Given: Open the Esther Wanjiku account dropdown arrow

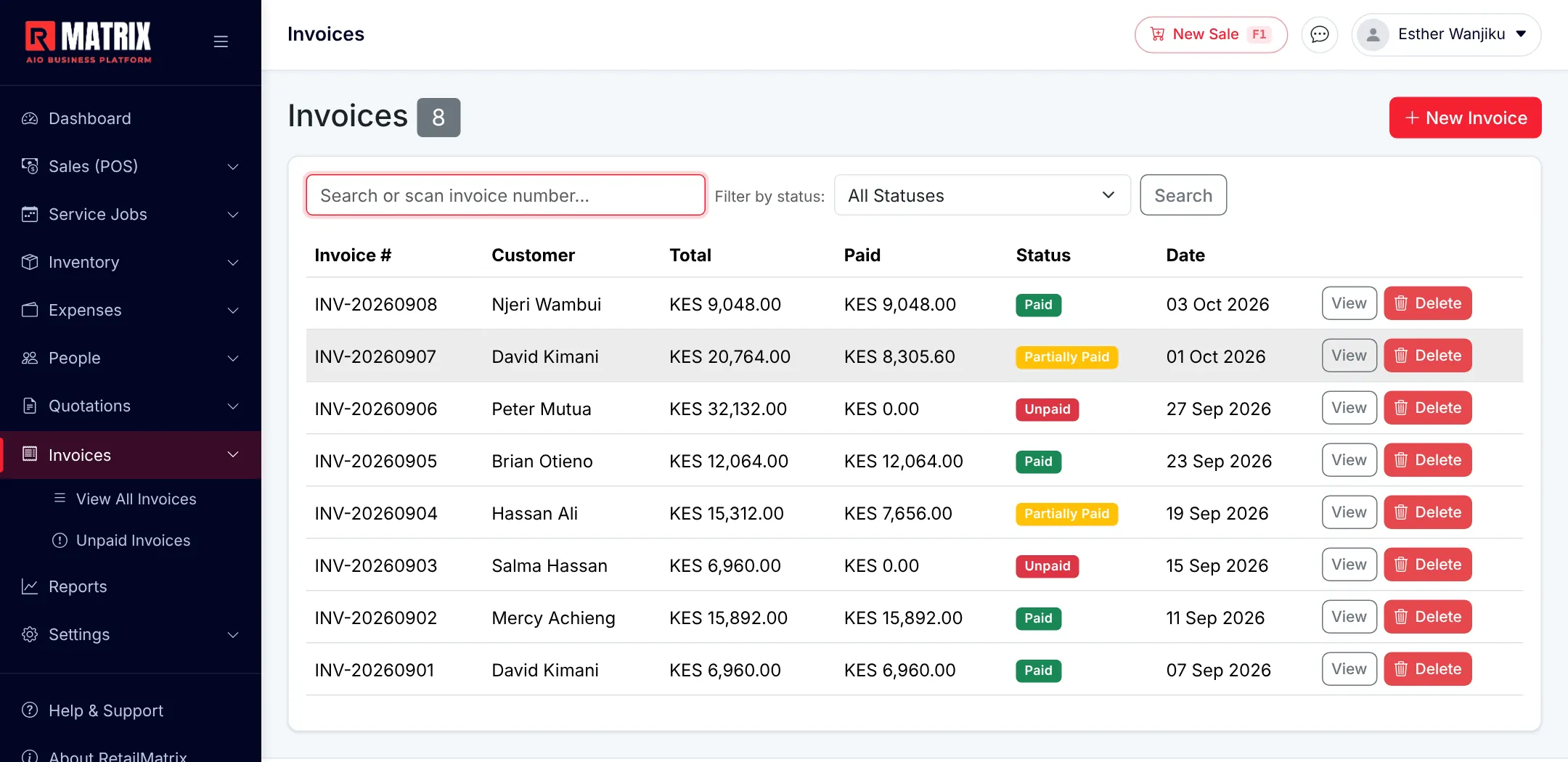Looking at the screenshot, I should tap(1522, 34).
